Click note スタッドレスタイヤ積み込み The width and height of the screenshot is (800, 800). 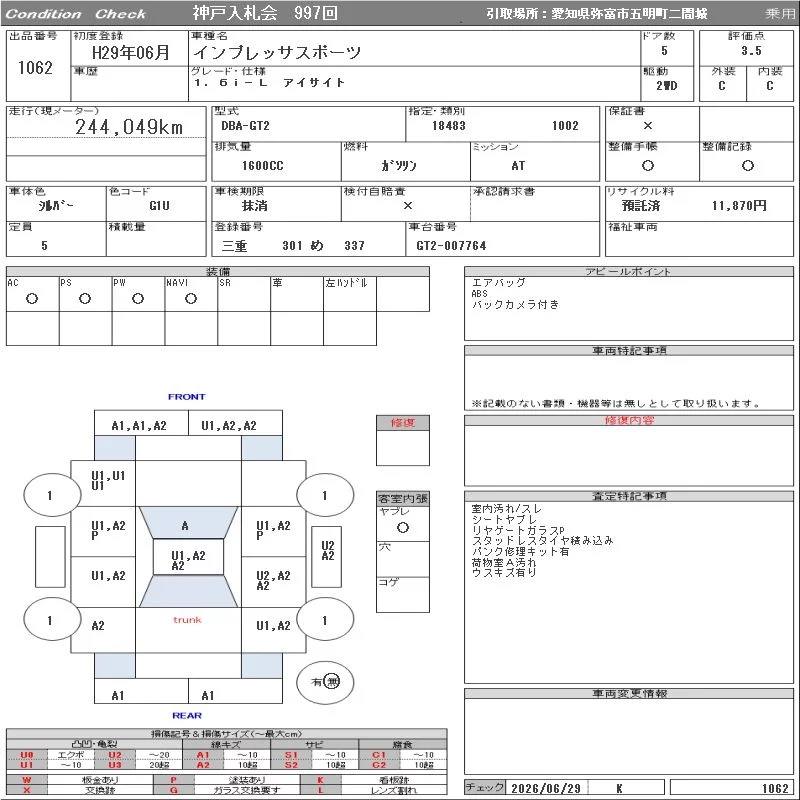(542, 541)
